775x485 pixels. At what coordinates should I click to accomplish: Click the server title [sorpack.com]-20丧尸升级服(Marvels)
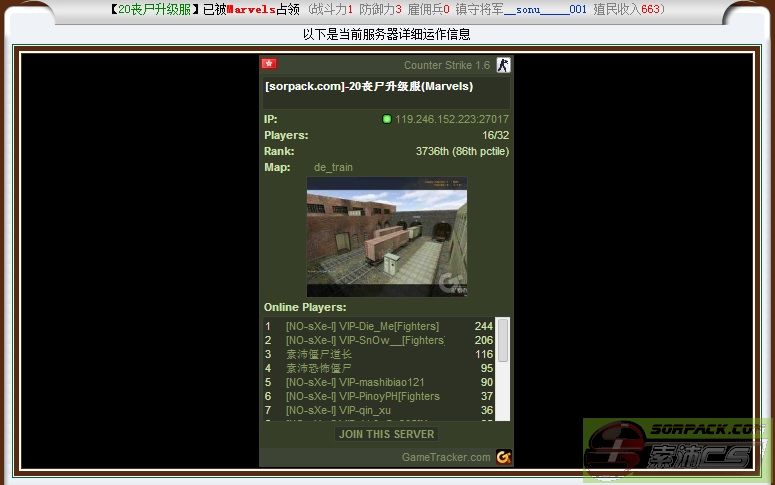[369, 86]
